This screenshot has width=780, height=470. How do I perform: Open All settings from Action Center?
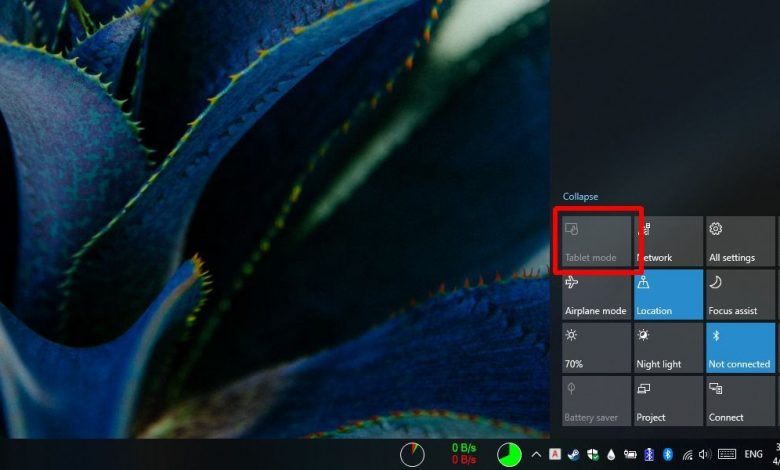pyautogui.click(x=740, y=241)
